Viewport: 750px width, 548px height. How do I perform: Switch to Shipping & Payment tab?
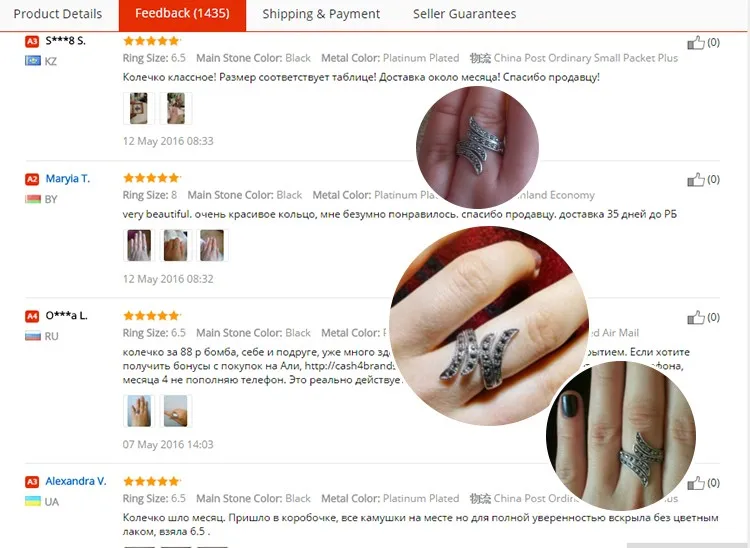321,14
